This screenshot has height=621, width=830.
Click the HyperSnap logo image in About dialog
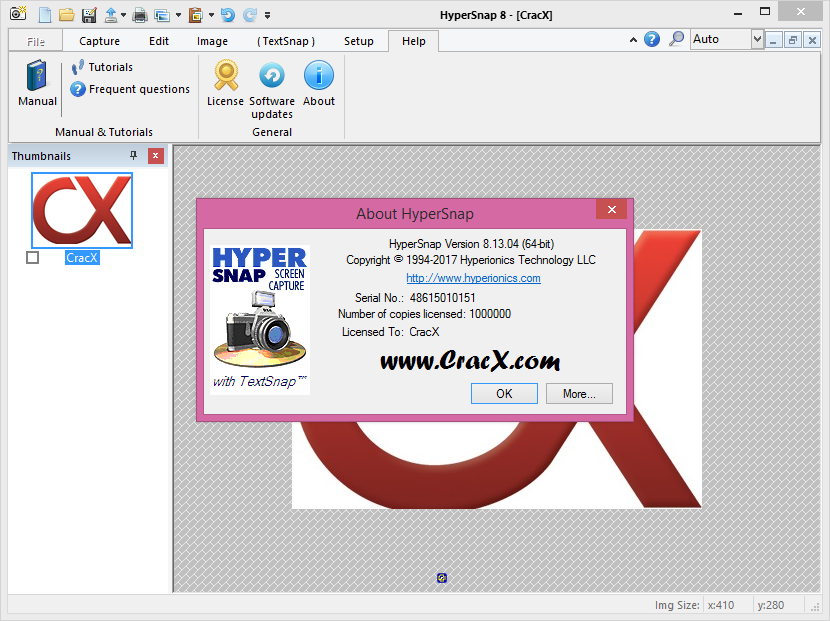click(259, 320)
